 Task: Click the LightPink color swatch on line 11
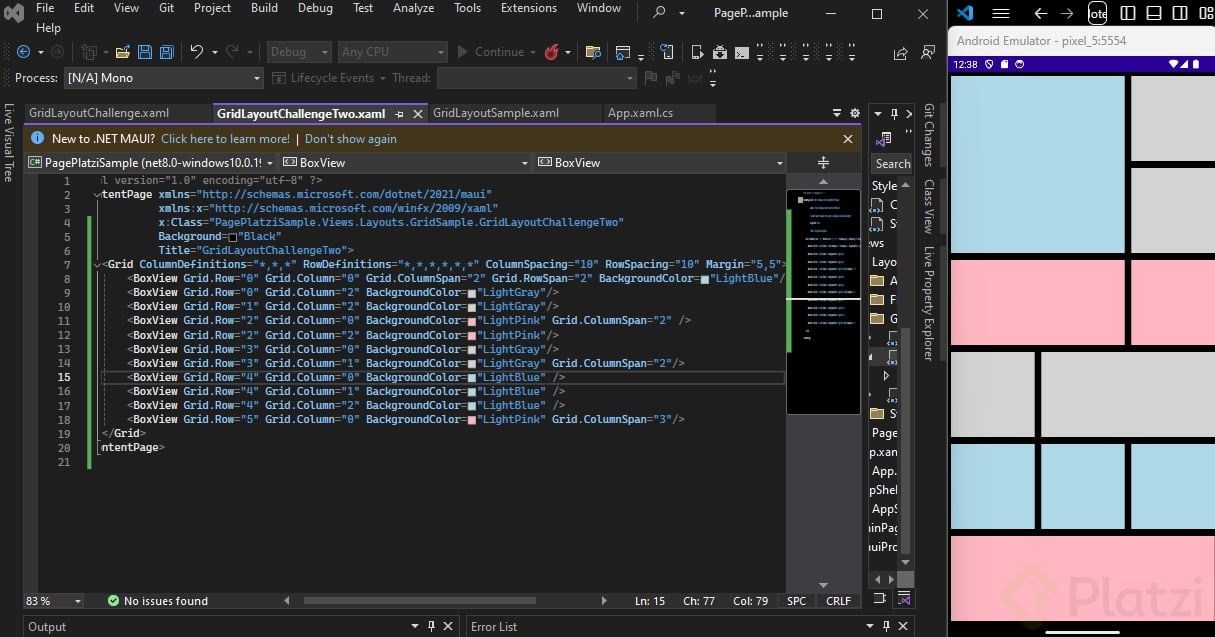coord(472,321)
